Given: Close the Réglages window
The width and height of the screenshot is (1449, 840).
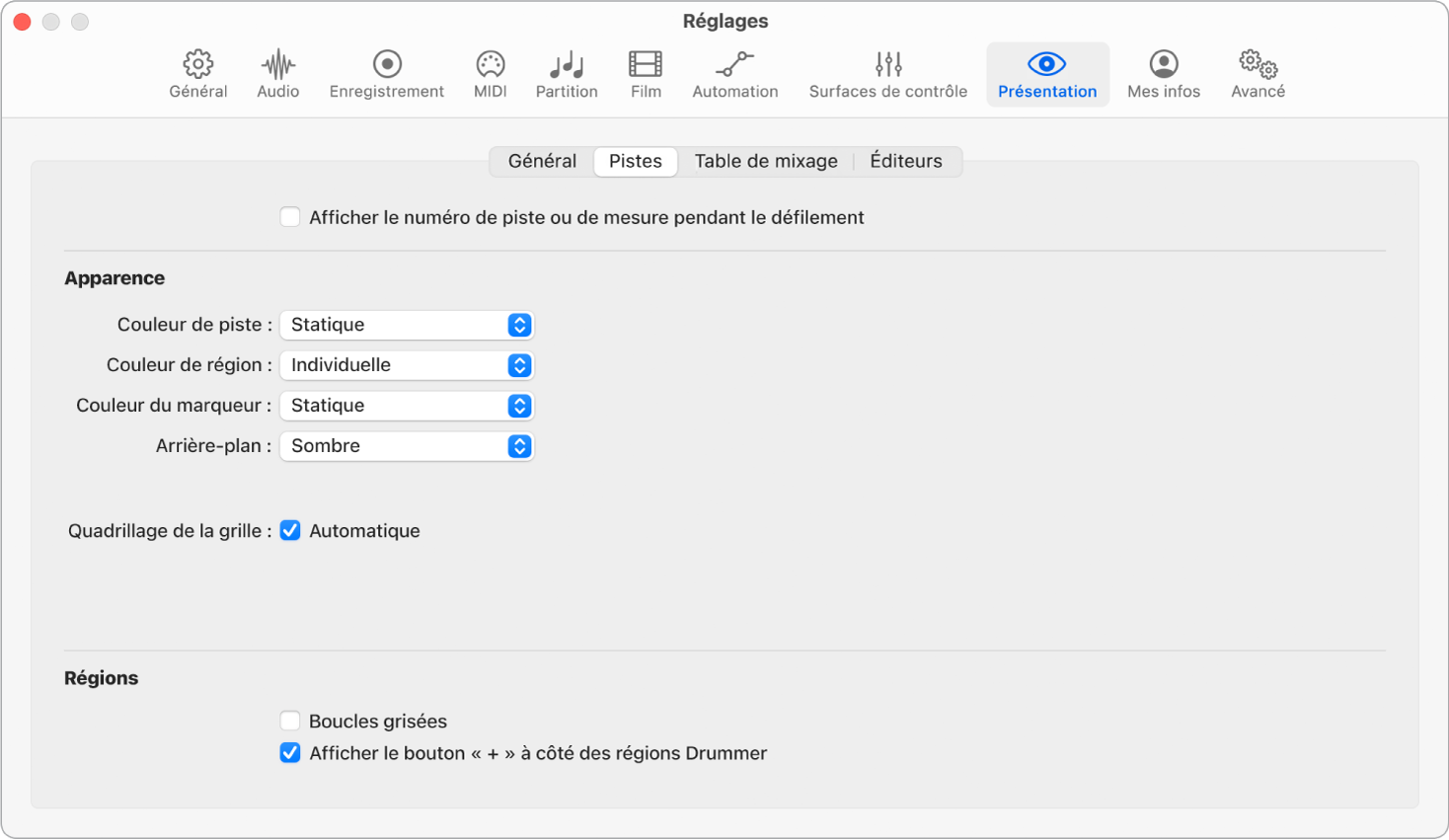Looking at the screenshot, I should tap(22, 22).
